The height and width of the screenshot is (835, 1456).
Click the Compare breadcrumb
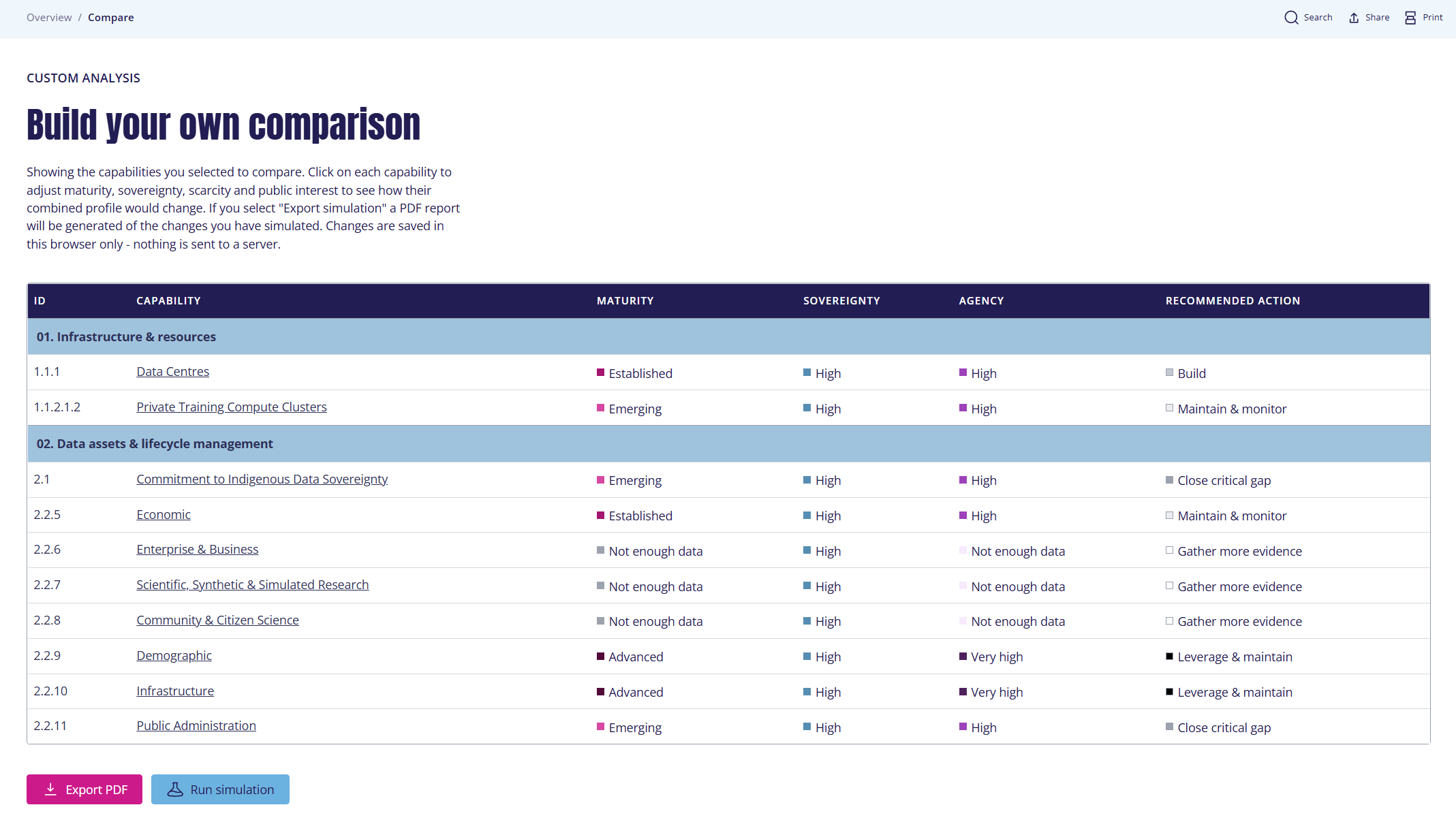110,18
